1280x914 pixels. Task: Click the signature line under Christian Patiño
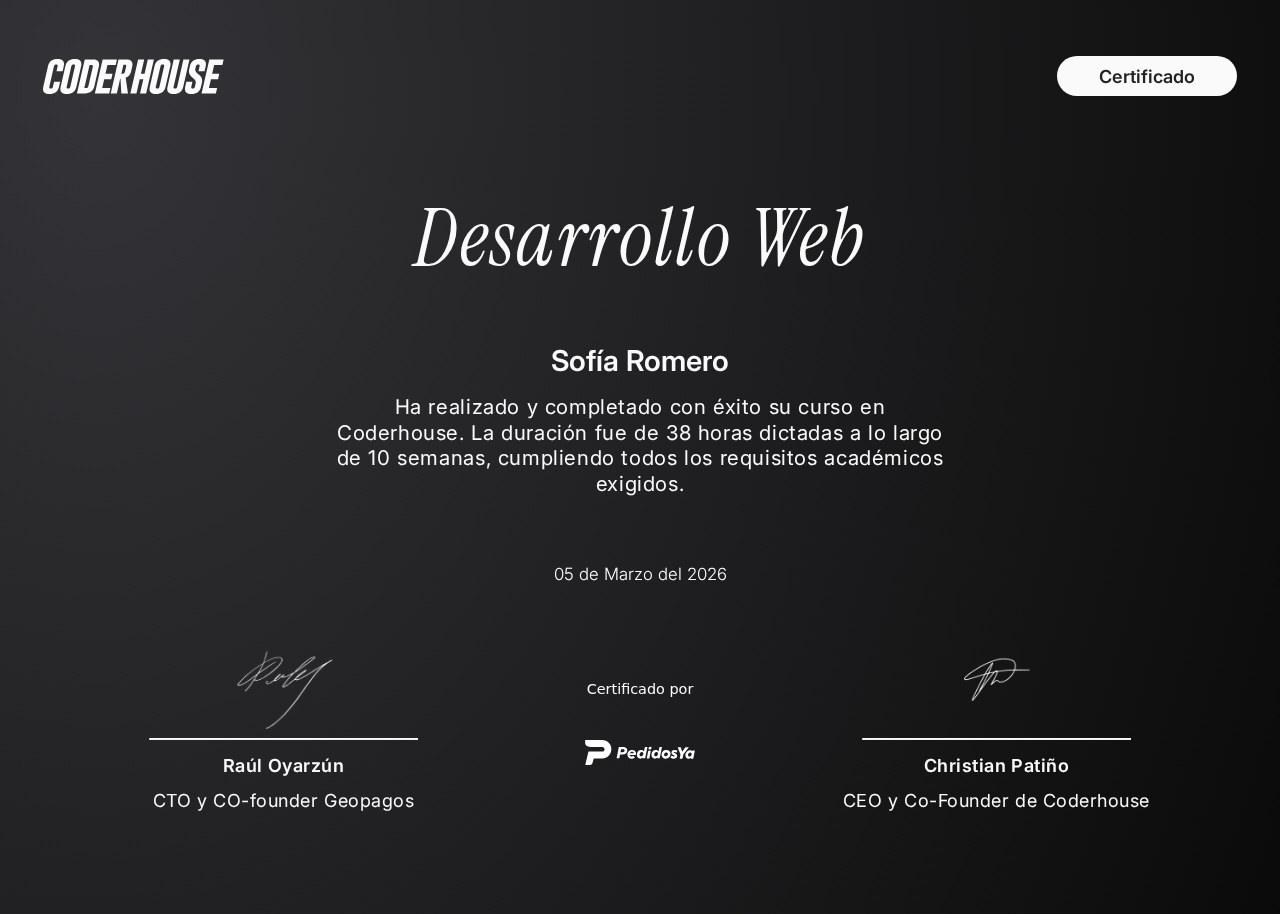pyautogui.click(x=996, y=739)
